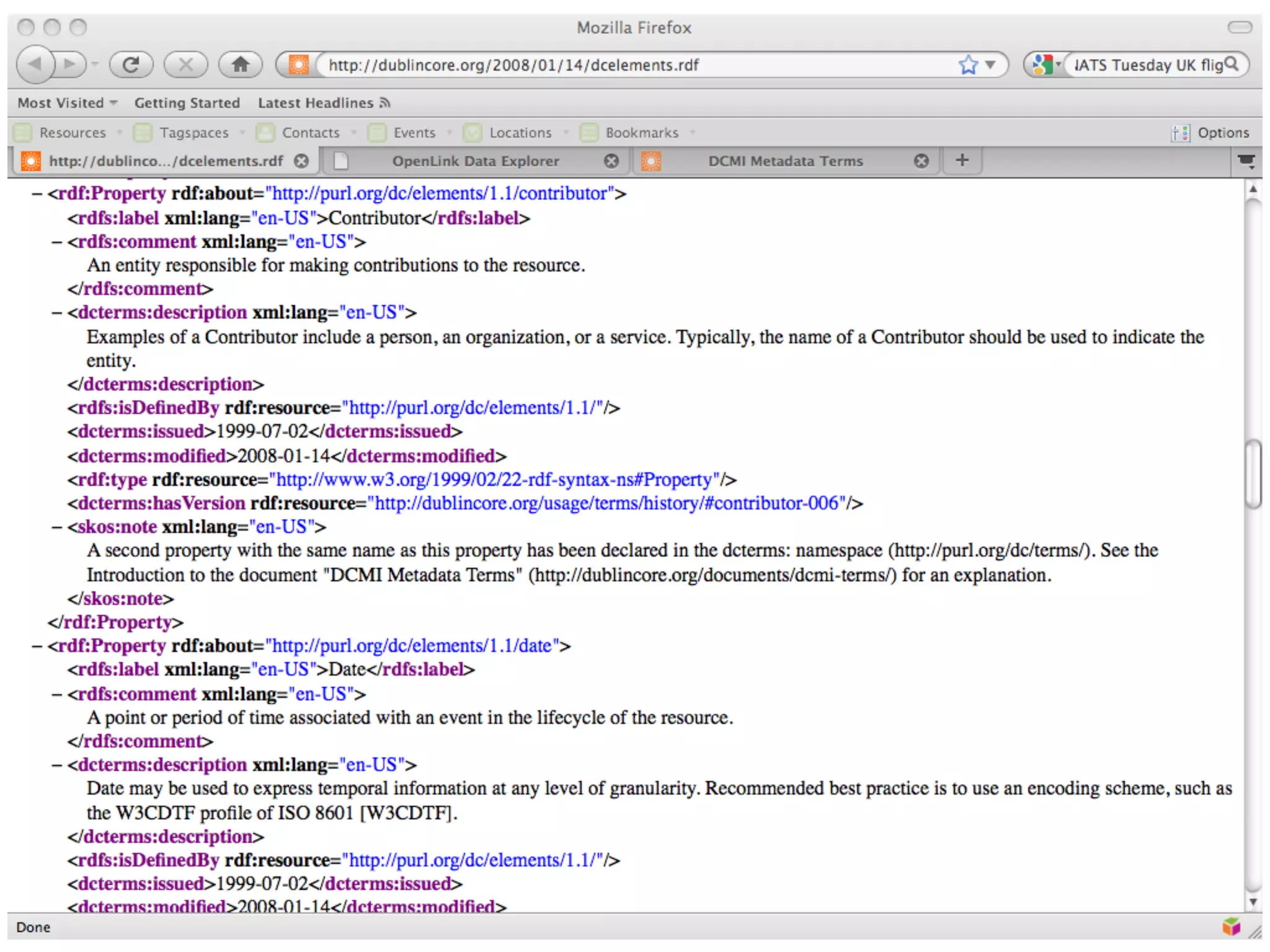Click the Reload page button
The image size is (1270, 952).
pyautogui.click(x=131, y=64)
